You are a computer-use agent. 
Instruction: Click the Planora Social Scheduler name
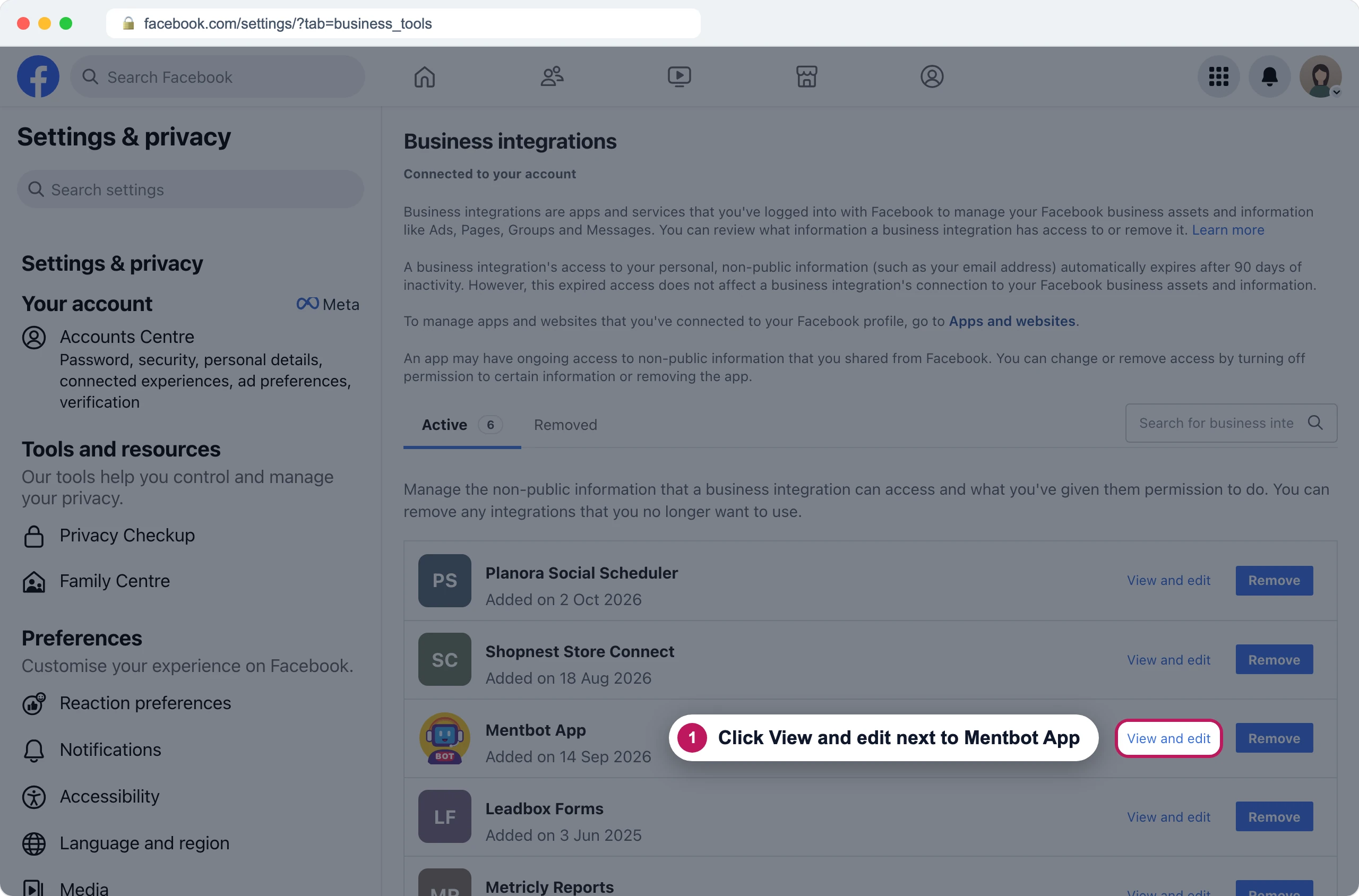pos(581,573)
